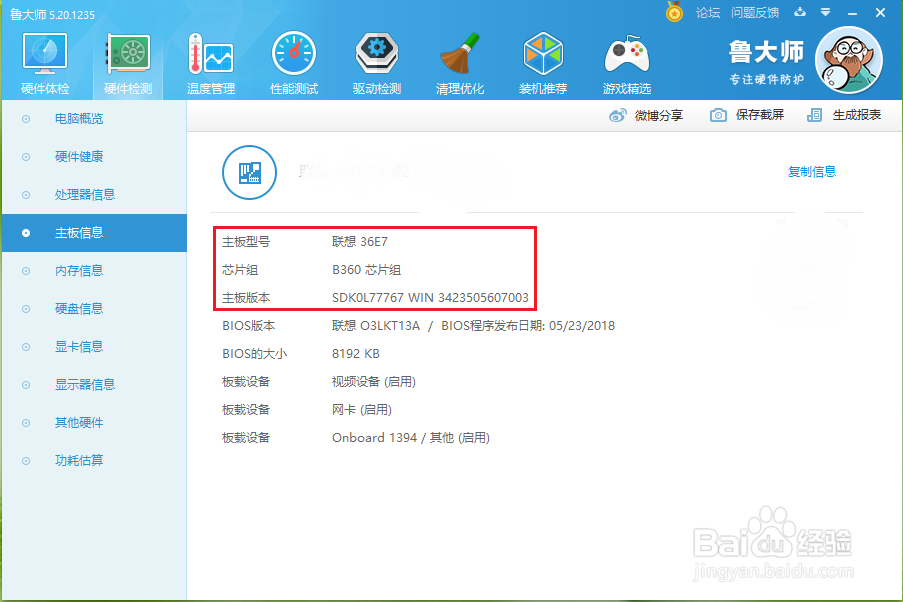
Task: Browse 装机推荐 recommendations
Action: tap(543, 62)
